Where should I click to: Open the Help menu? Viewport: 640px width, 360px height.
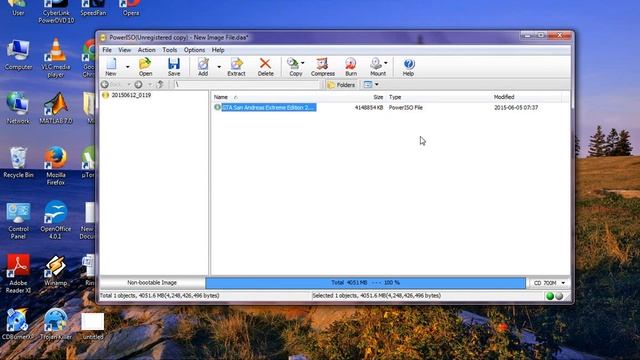[218, 50]
